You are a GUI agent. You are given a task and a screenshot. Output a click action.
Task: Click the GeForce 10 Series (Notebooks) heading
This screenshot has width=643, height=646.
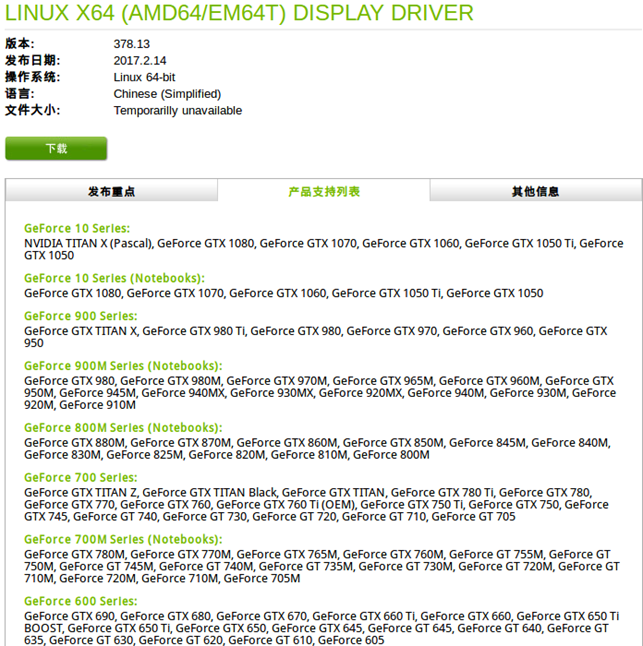[x=115, y=278]
